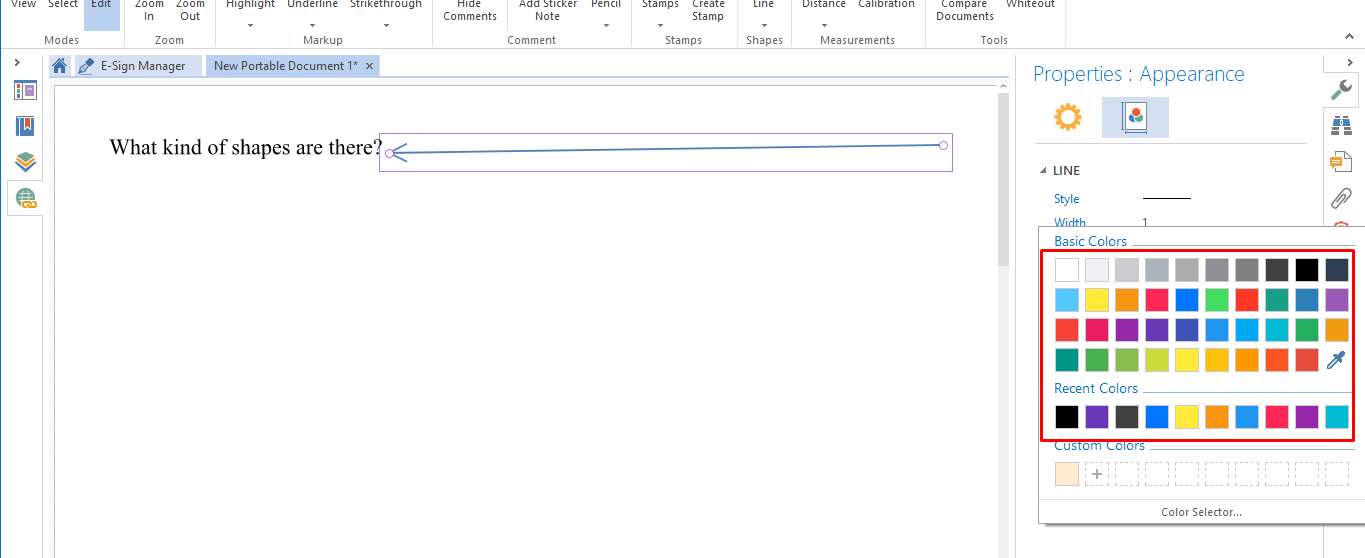The image size is (1365, 558).
Task: Select the black swatch in Basic Colors
Action: point(1307,270)
